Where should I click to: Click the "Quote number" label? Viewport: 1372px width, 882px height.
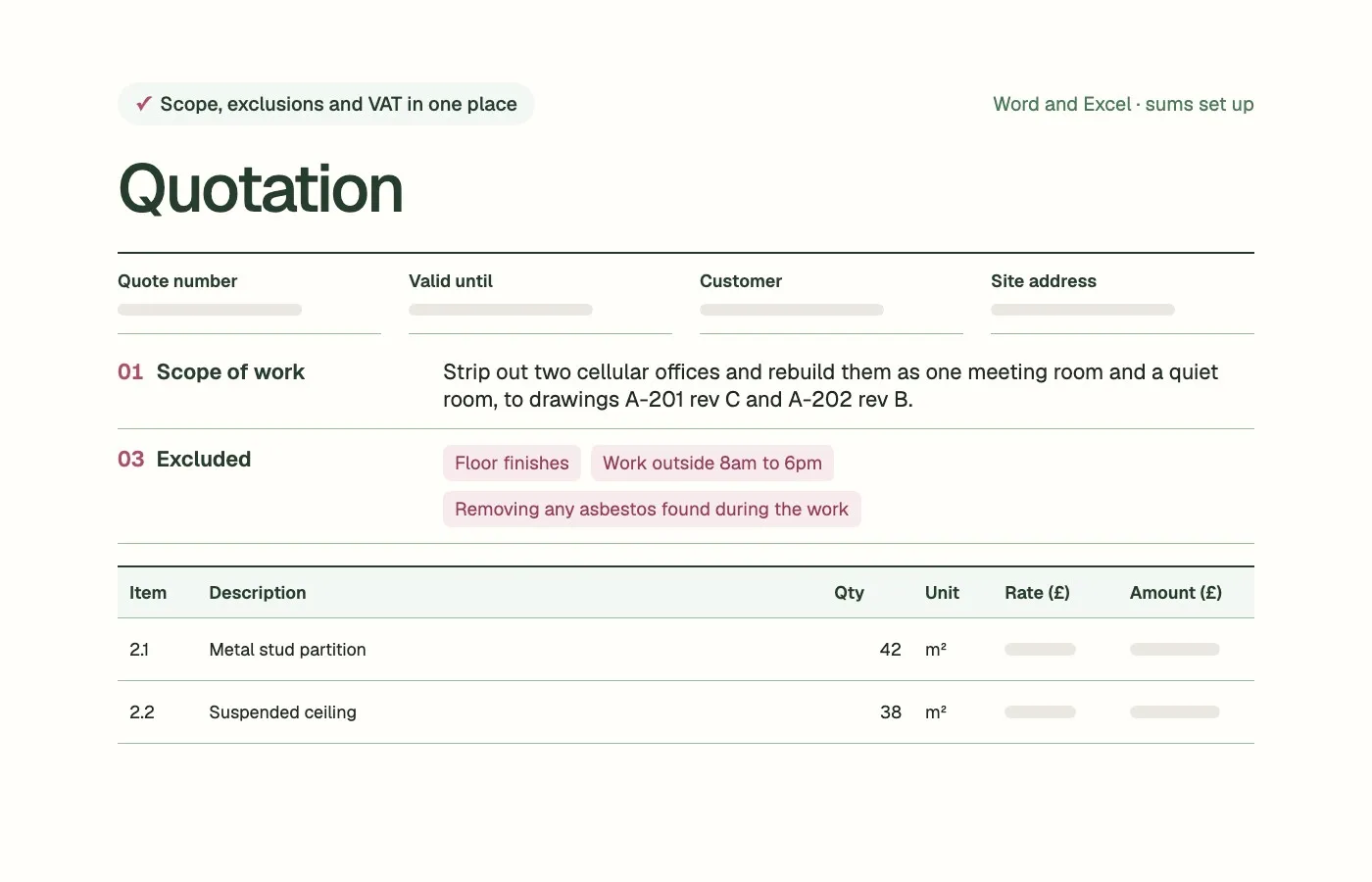point(177,281)
